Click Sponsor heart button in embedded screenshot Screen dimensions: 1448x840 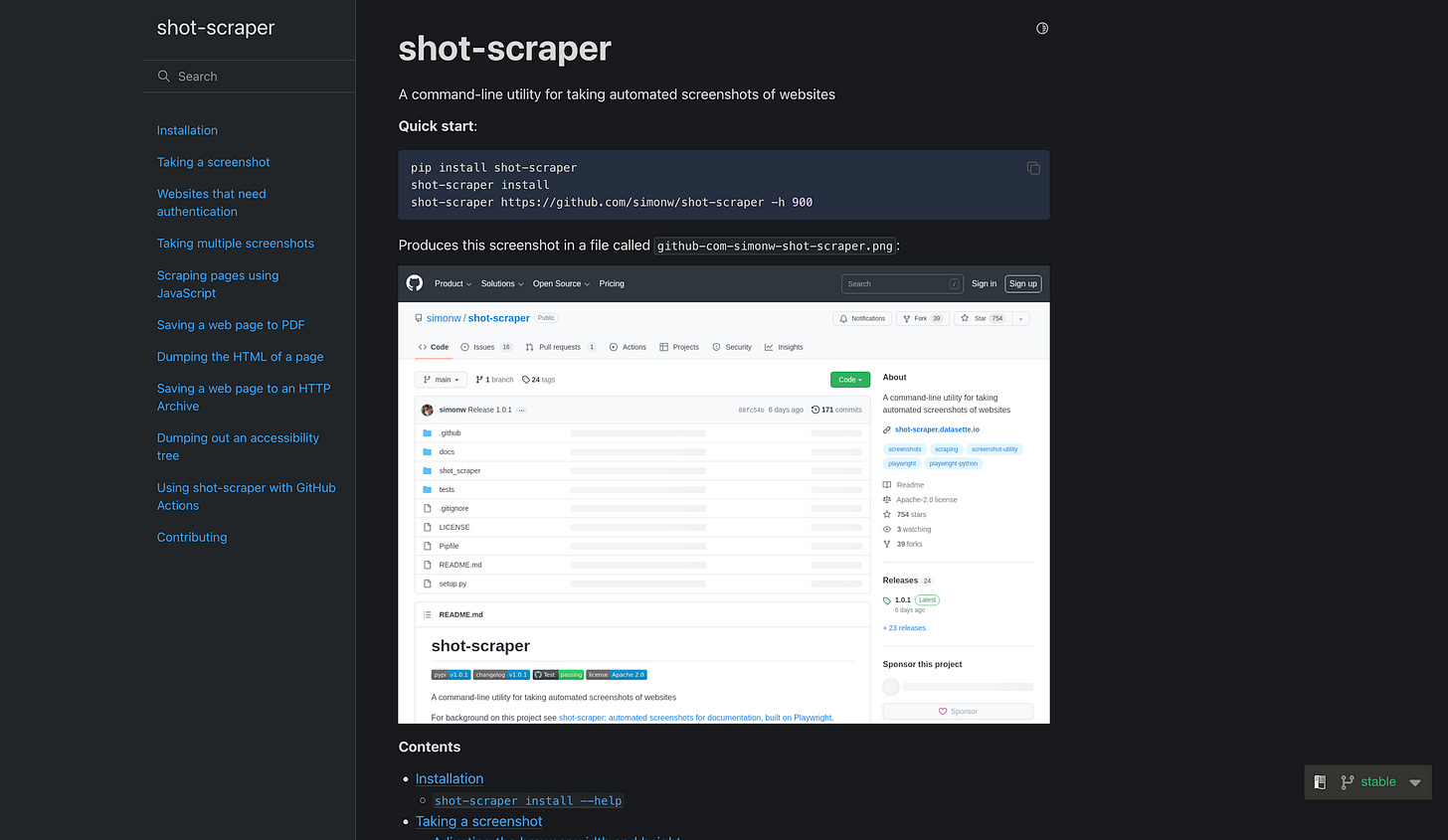pos(958,712)
